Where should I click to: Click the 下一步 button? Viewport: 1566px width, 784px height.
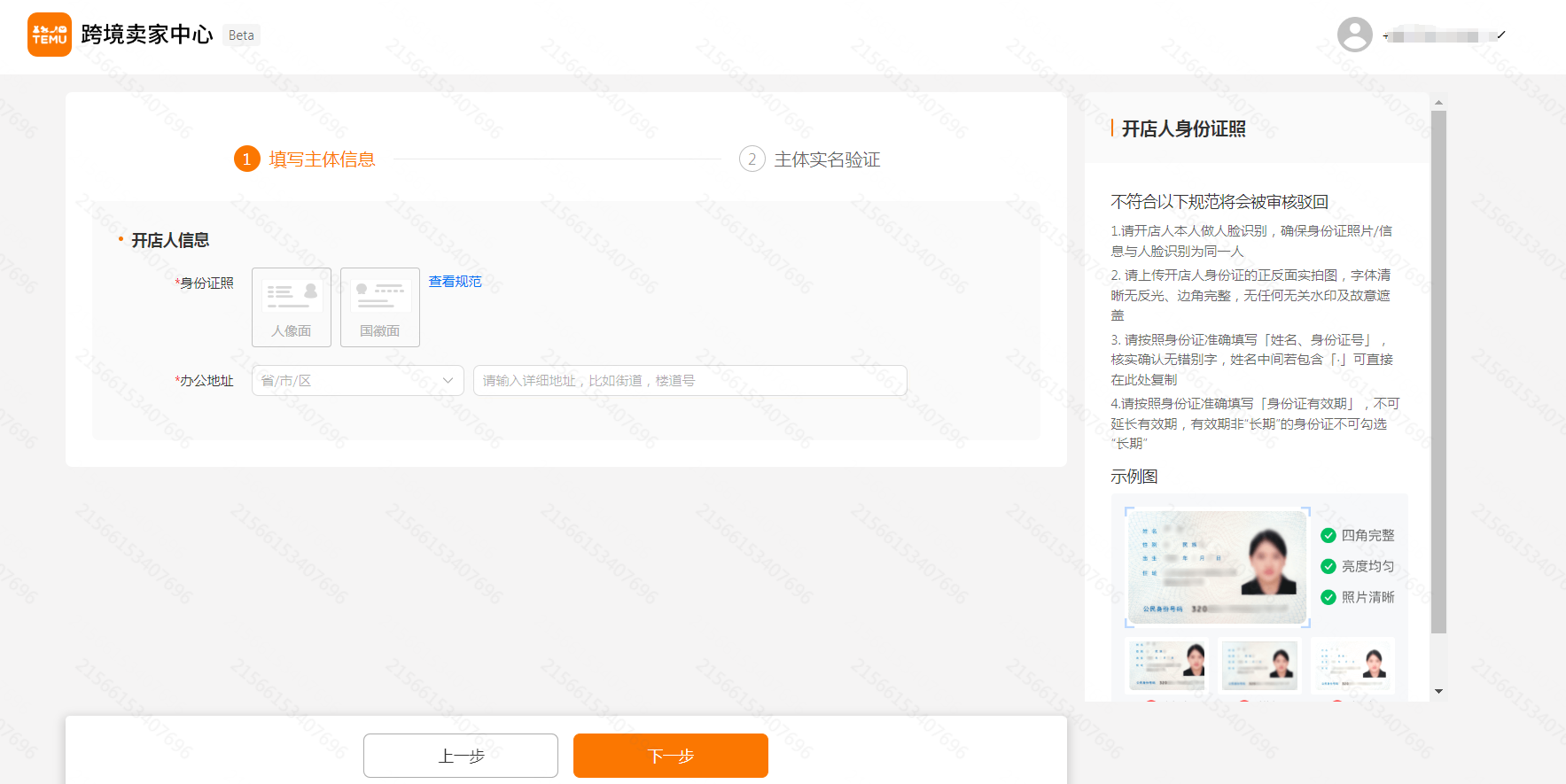pos(670,756)
